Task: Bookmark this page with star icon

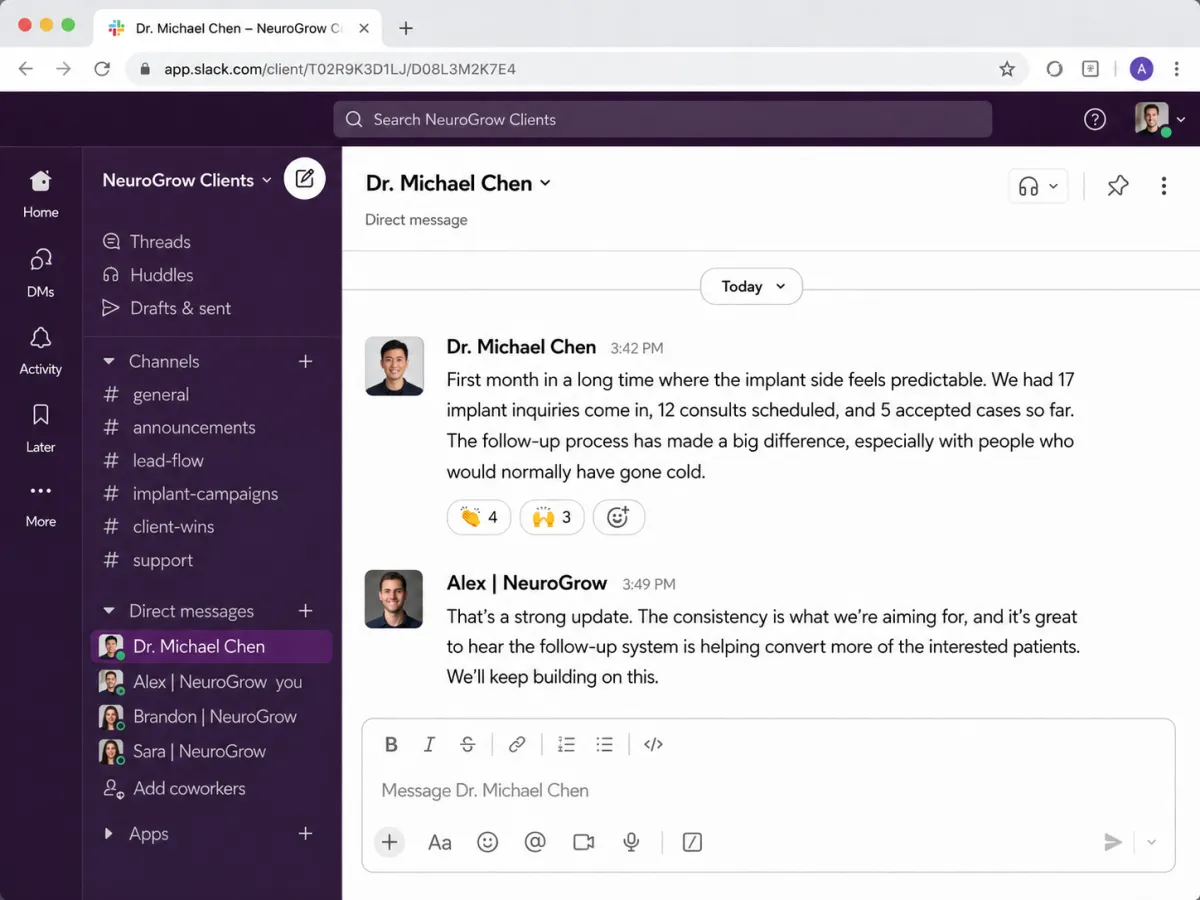Action: click(x=1007, y=69)
